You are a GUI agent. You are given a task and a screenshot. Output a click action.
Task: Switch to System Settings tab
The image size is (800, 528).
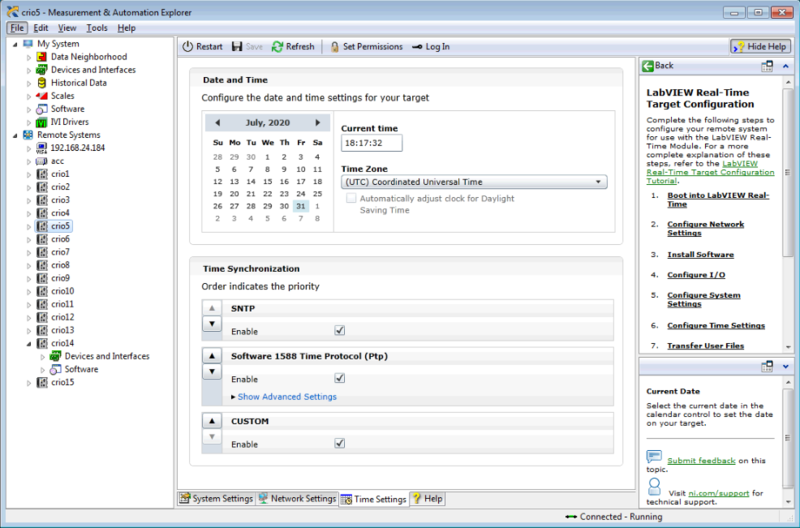click(x=216, y=498)
